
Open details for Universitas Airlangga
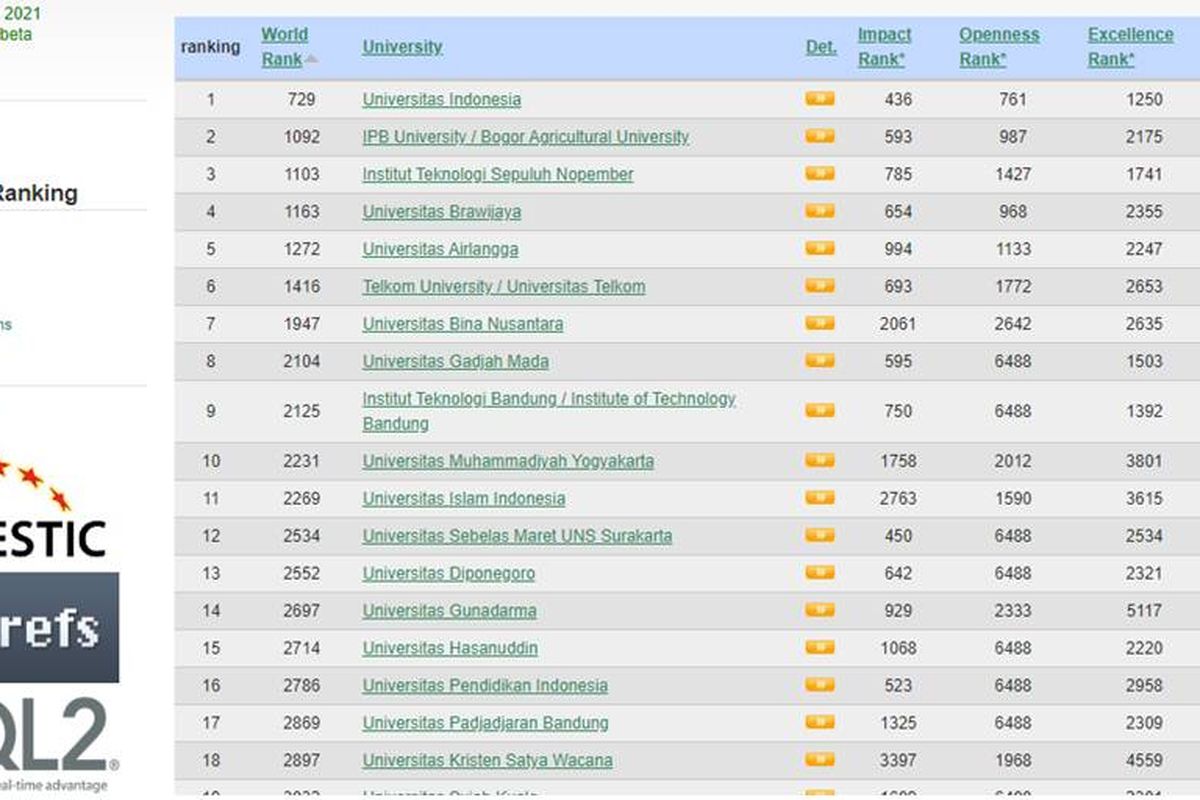click(x=819, y=248)
